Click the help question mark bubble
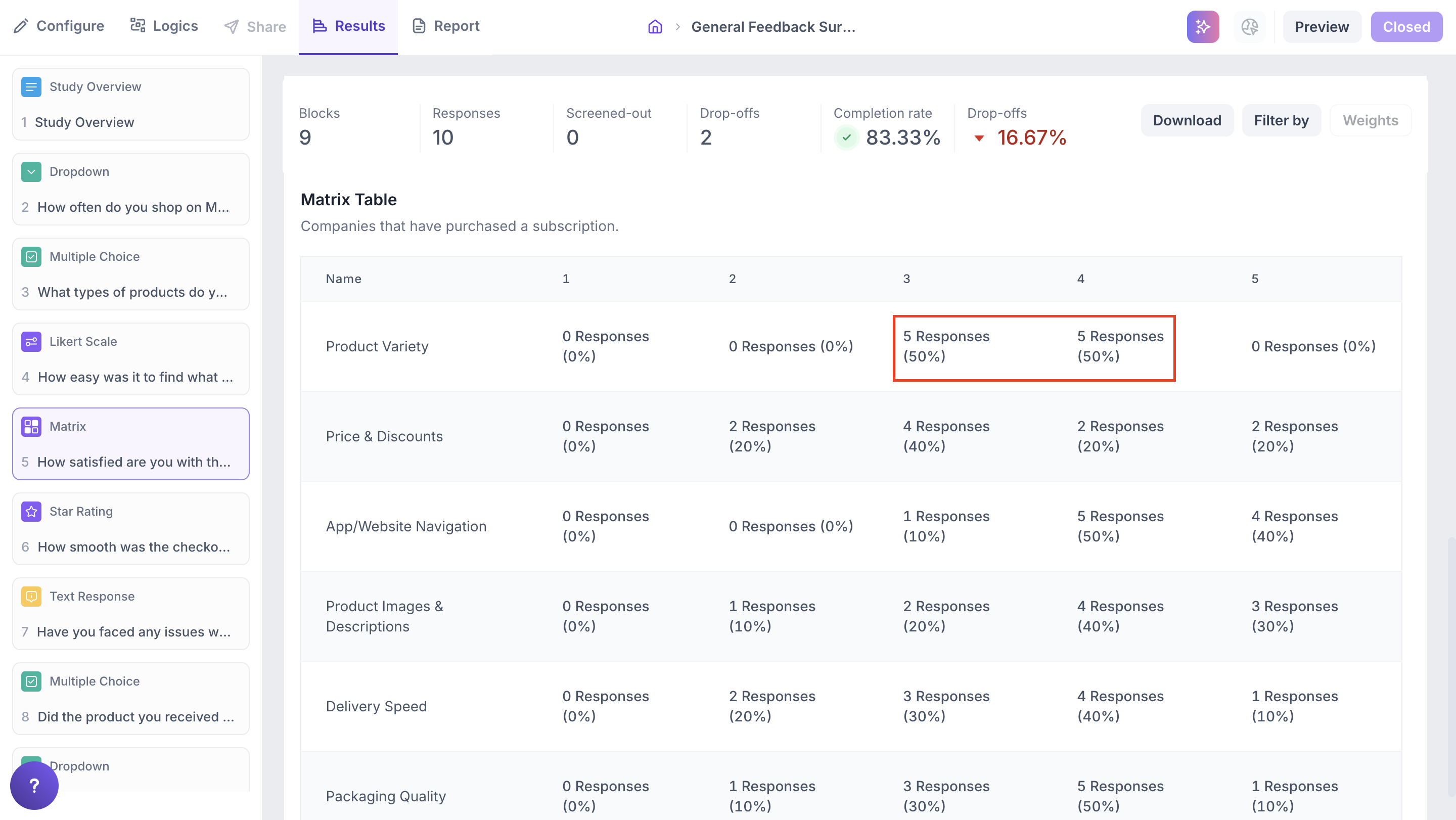1456x820 pixels. tap(34, 785)
